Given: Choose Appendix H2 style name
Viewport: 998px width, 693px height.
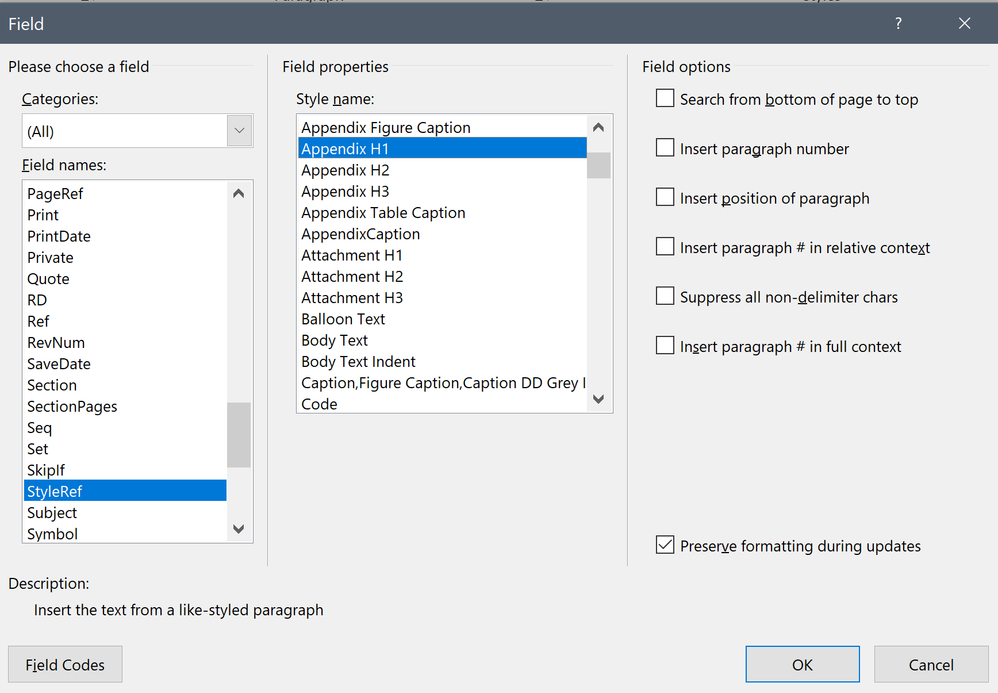Looking at the screenshot, I should coord(345,170).
